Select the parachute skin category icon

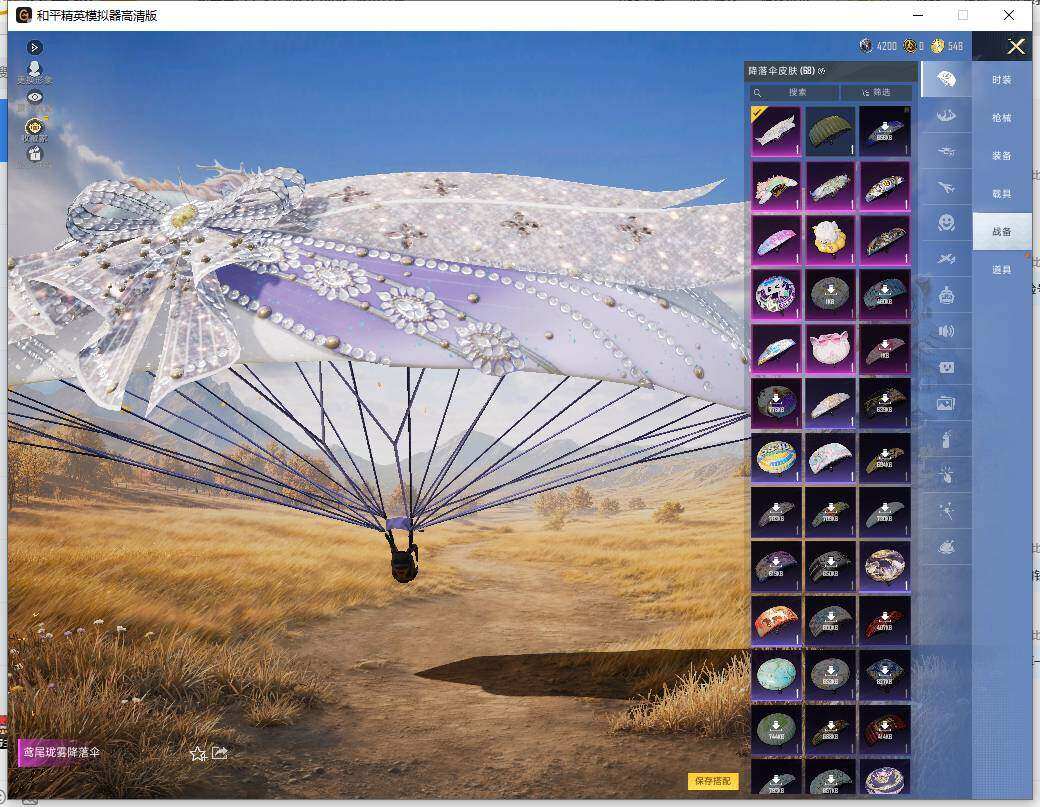pyautogui.click(x=946, y=79)
